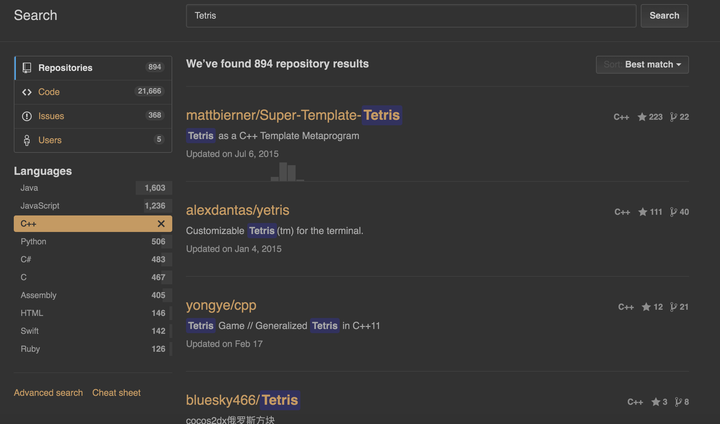Image resolution: width=720 pixels, height=424 pixels.
Task: Click star icon for Super-Template-Tetris
Action: tap(642, 117)
